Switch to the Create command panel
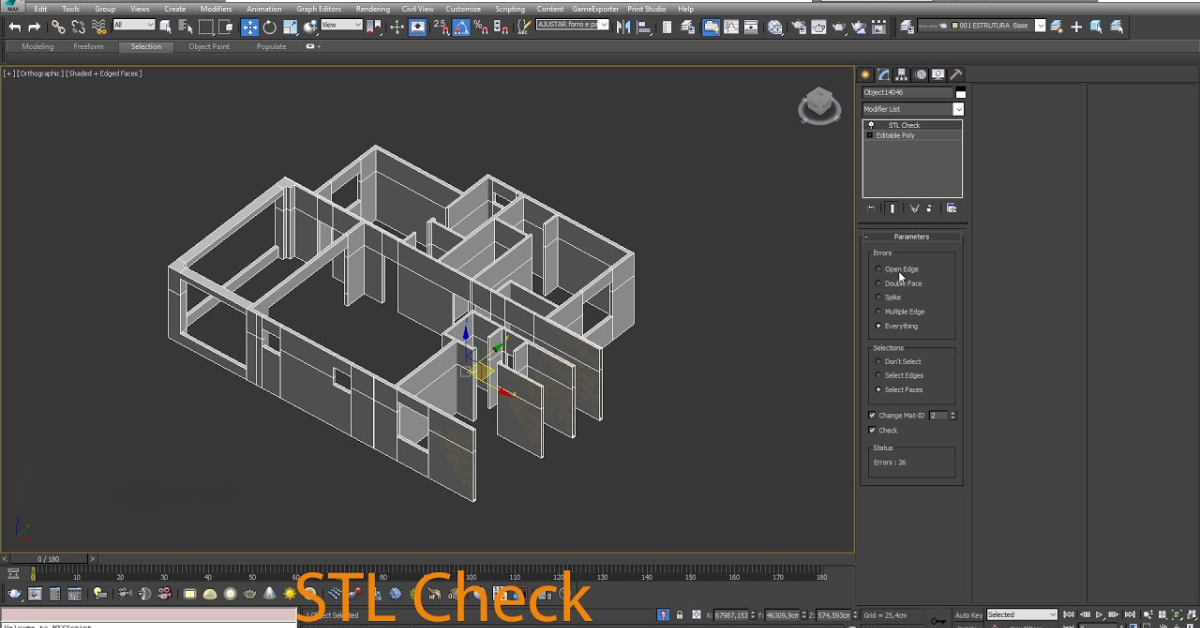The image size is (1200, 628). (865, 74)
